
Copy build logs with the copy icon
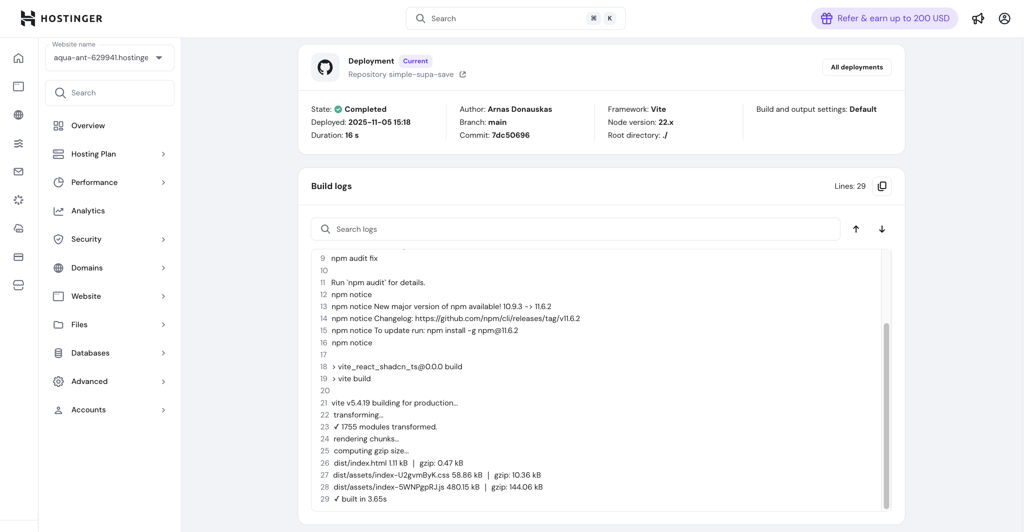coord(881,186)
